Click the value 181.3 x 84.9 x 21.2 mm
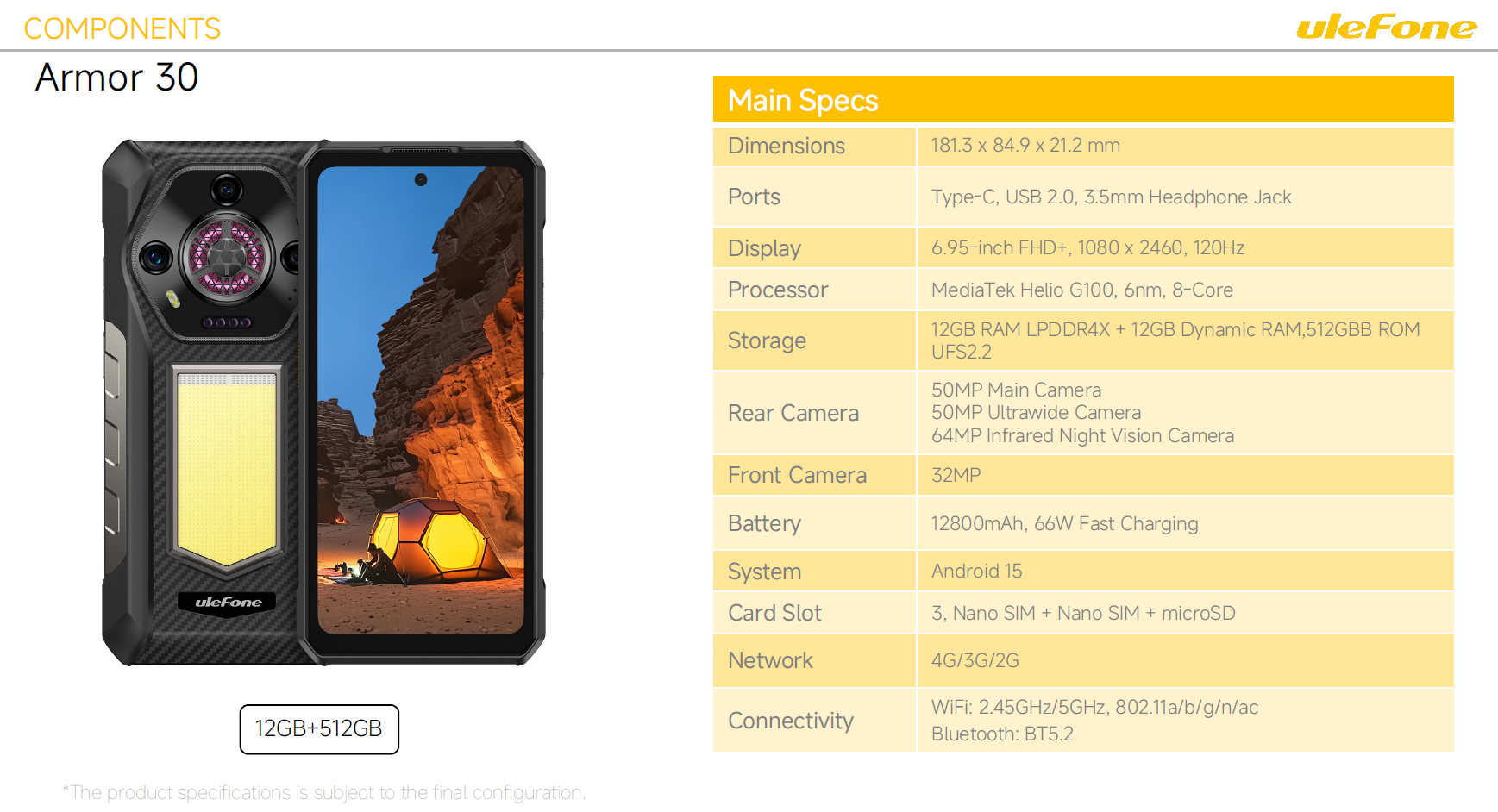The width and height of the screenshot is (1498, 812). (x=1025, y=145)
